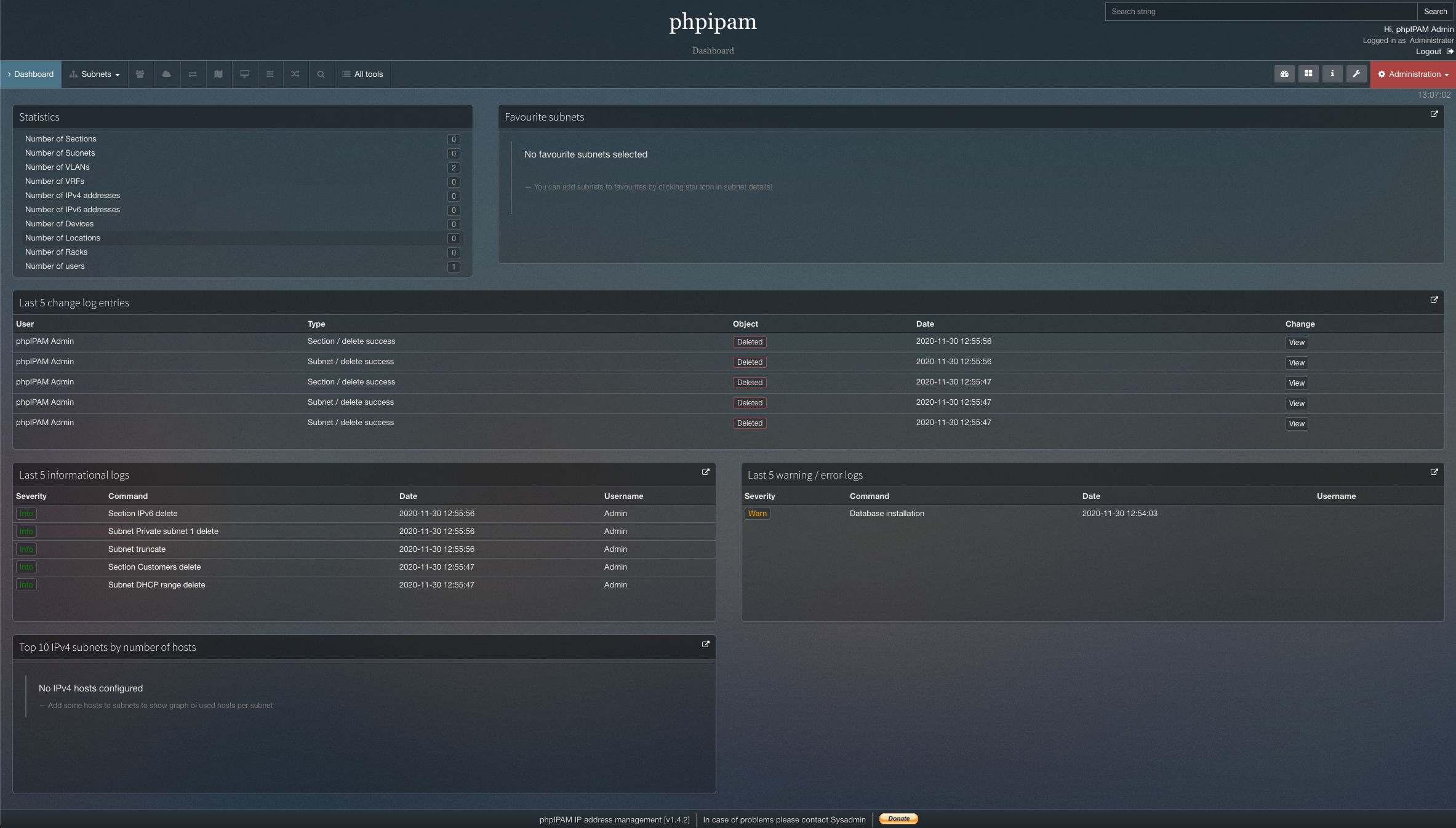Click the dashboard gauge icon button
The image size is (1456, 828).
click(x=1284, y=74)
